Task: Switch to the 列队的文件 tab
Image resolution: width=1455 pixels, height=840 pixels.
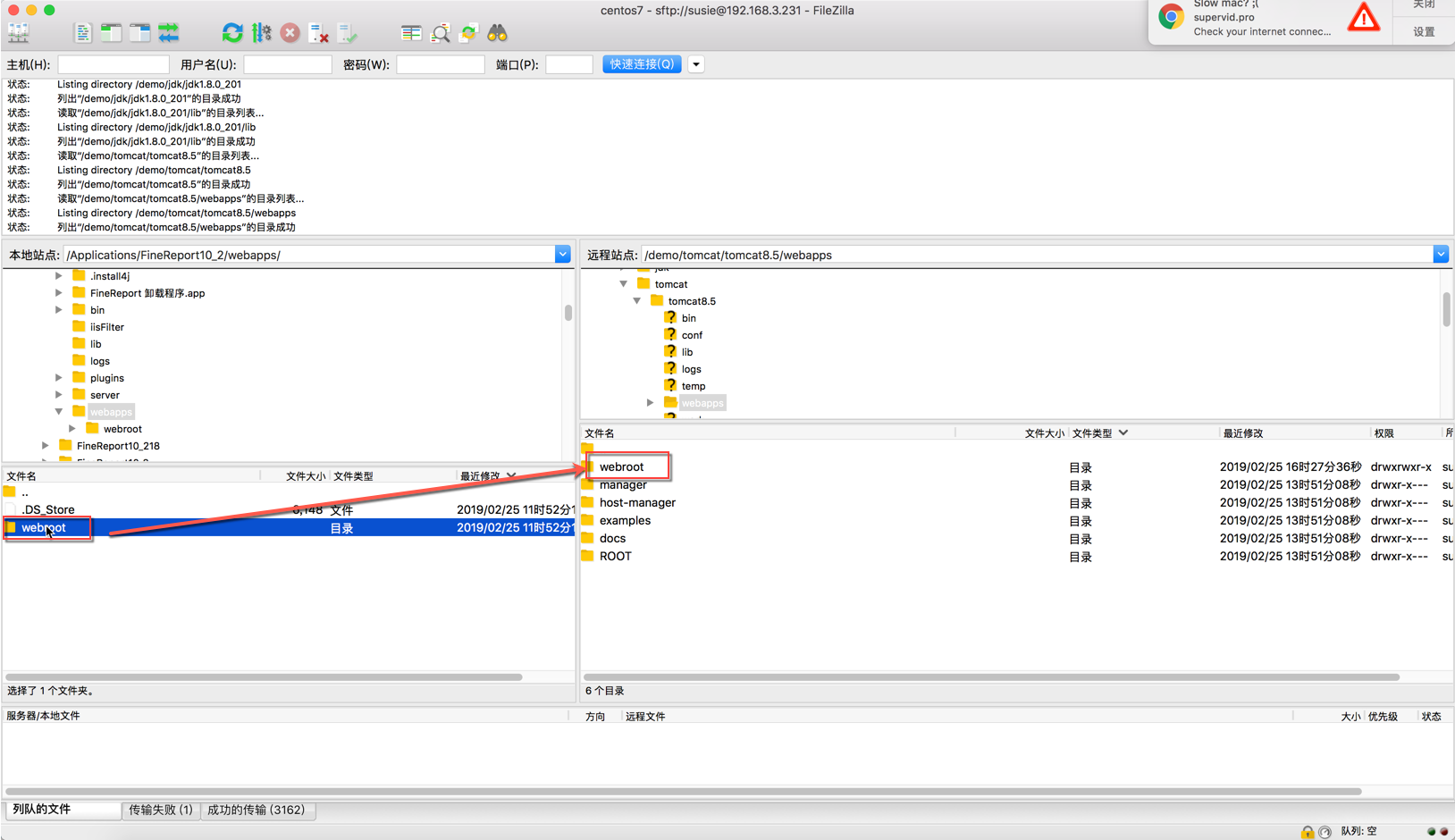Action: point(63,810)
